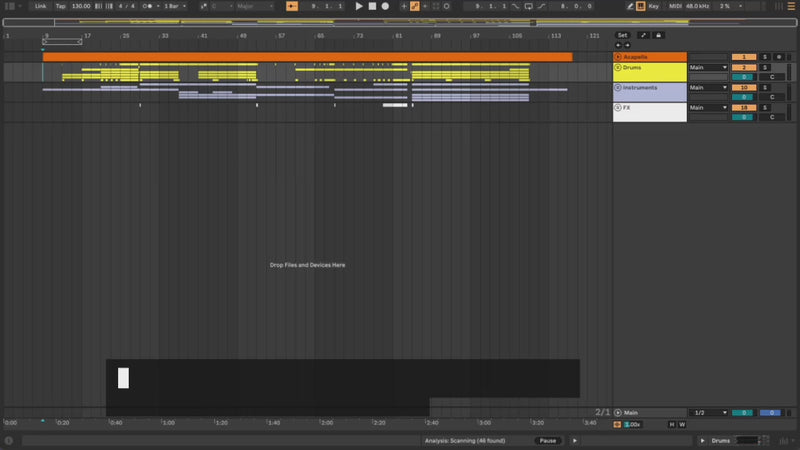Image resolution: width=800 pixels, height=450 pixels.
Task: Solo the Instruments track
Action: (x=765, y=88)
